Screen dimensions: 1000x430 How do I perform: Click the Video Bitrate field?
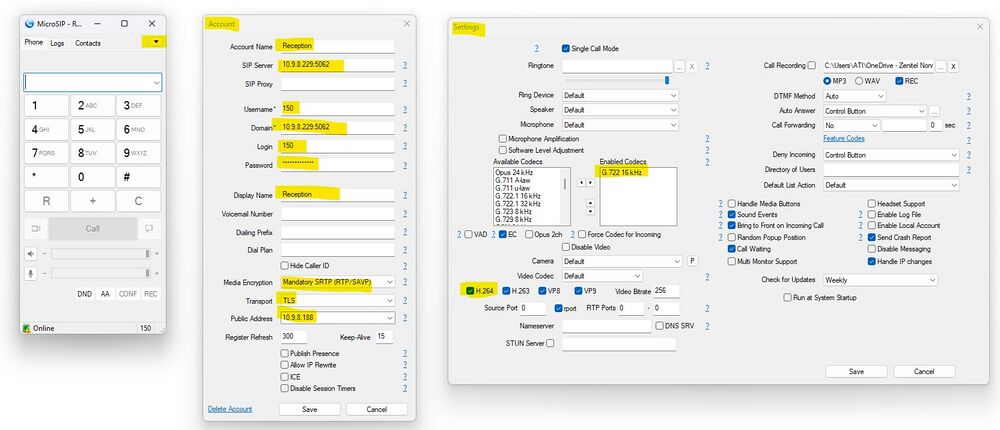pyautogui.click(x=666, y=291)
